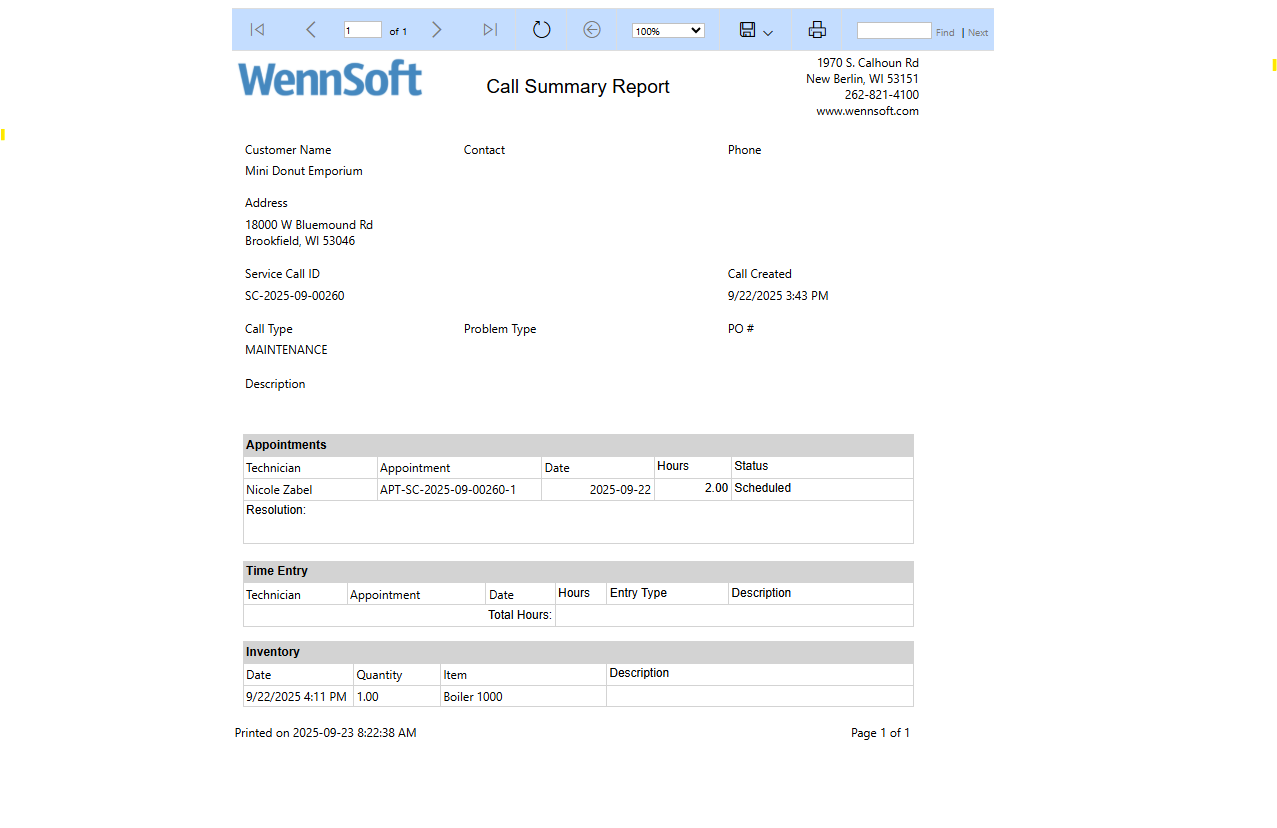This screenshot has height=828, width=1277.
Task: Click the Find link in the toolbar
Action: (x=944, y=32)
